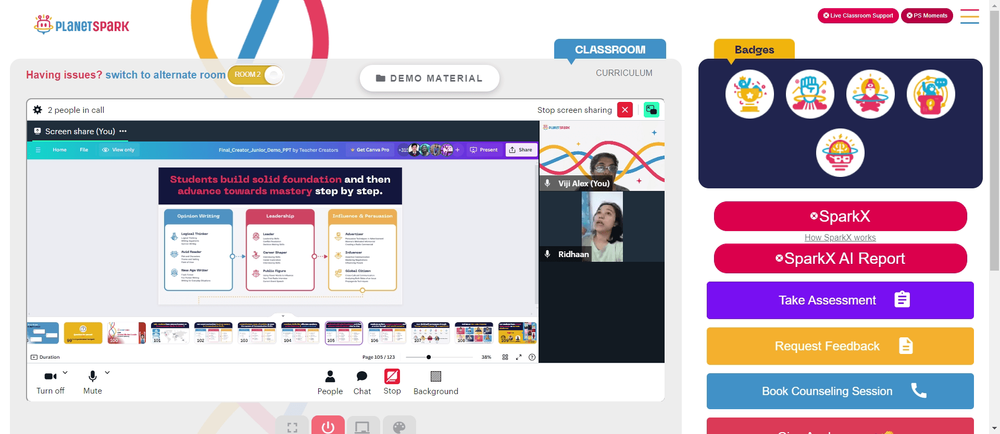This screenshot has height=434, width=1000.
Task: Click the View only eye indicator
Action: [x=118, y=150]
